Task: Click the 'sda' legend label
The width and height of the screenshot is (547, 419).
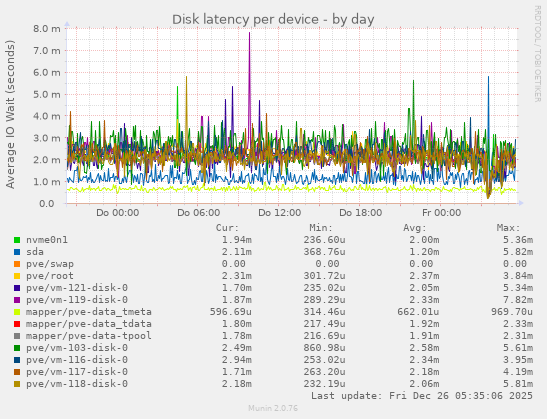Action: point(35,252)
